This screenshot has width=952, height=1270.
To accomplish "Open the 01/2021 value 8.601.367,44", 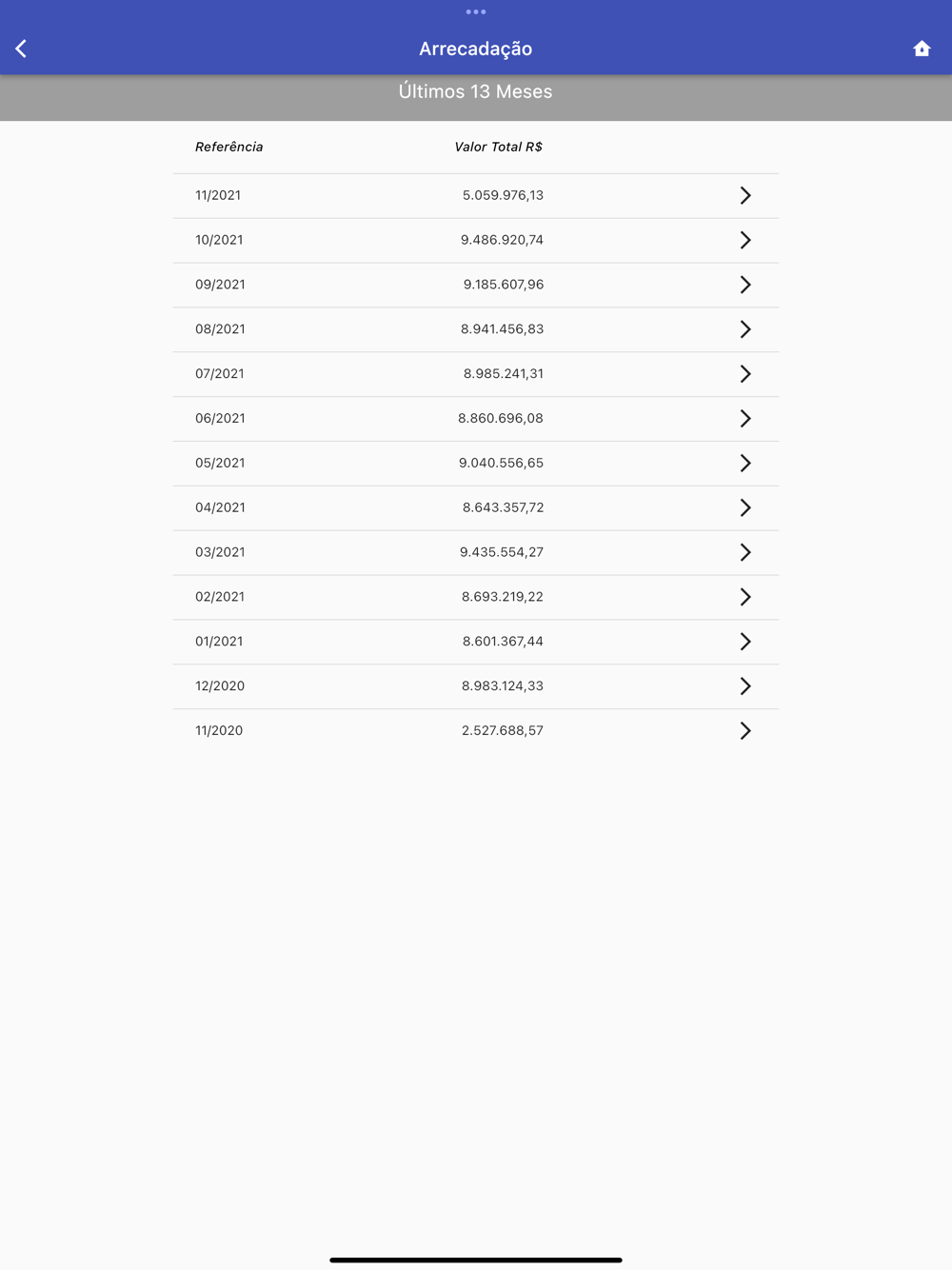I will pos(503,642).
